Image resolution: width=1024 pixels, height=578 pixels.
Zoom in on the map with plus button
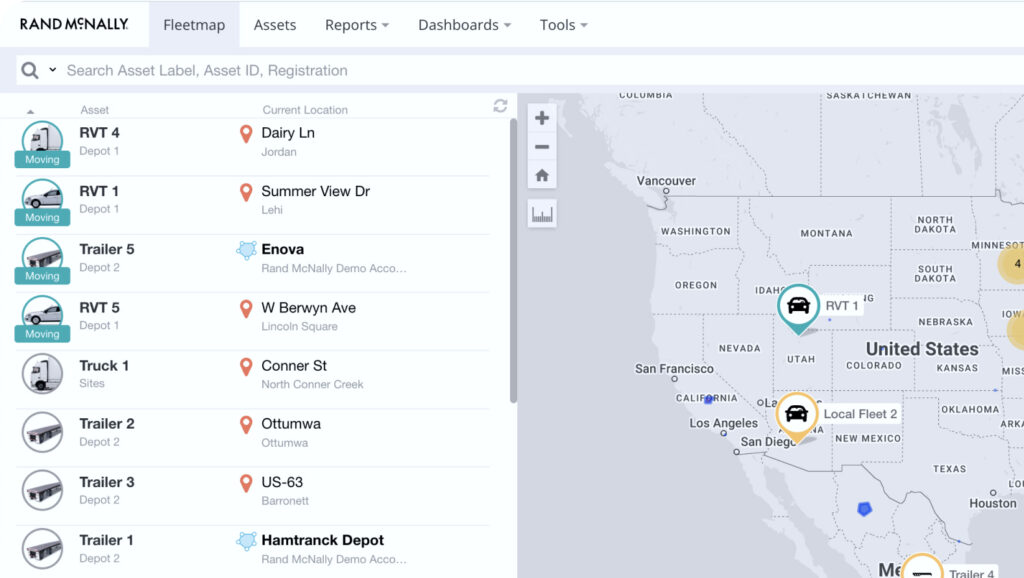pyautogui.click(x=542, y=118)
